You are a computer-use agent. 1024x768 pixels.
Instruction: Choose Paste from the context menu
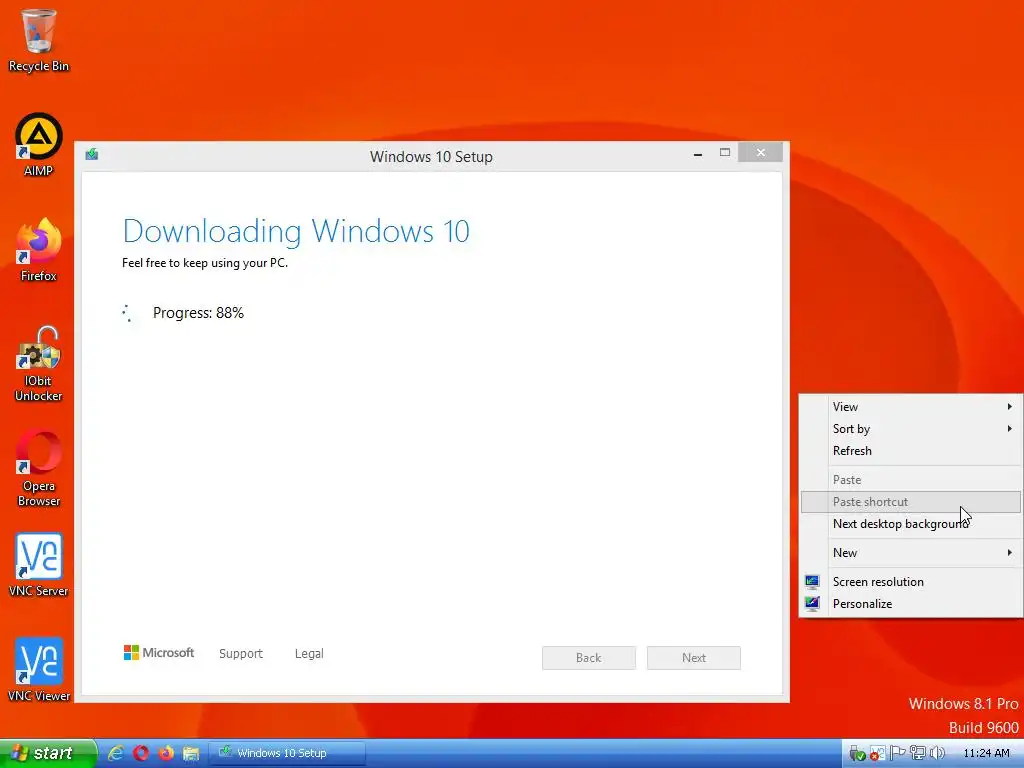[x=911, y=480]
